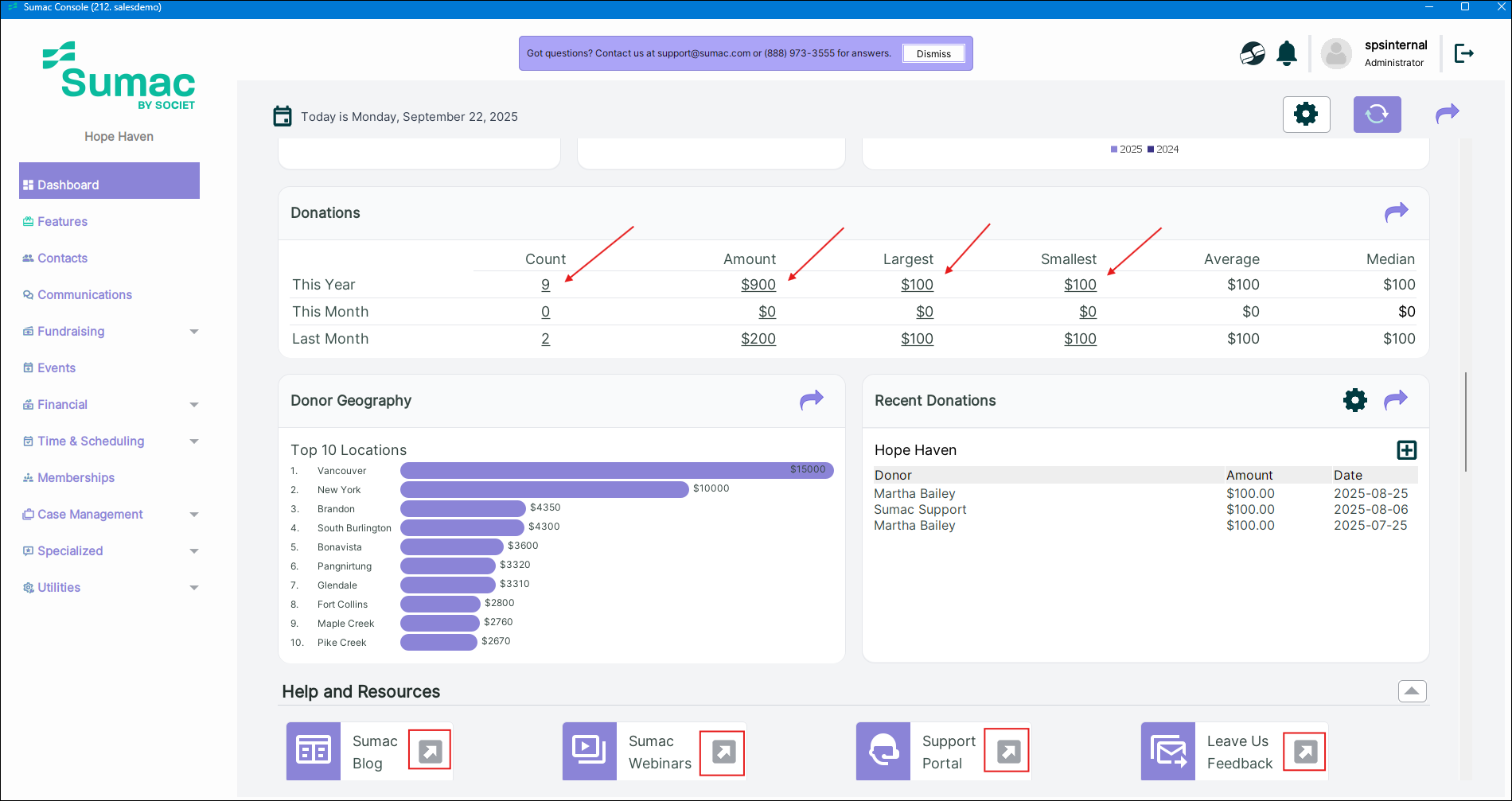The height and width of the screenshot is (801, 1512).
Task: Click the notification bell icon
Action: coord(1286,53)
